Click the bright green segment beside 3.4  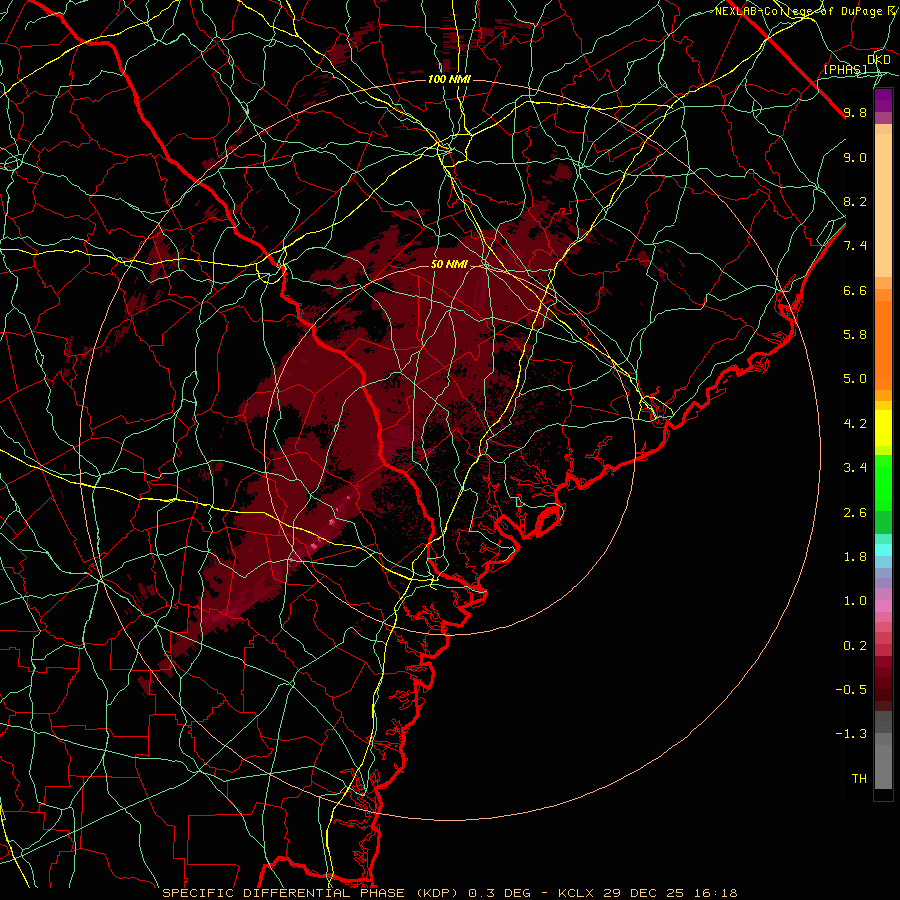[883, 482]
